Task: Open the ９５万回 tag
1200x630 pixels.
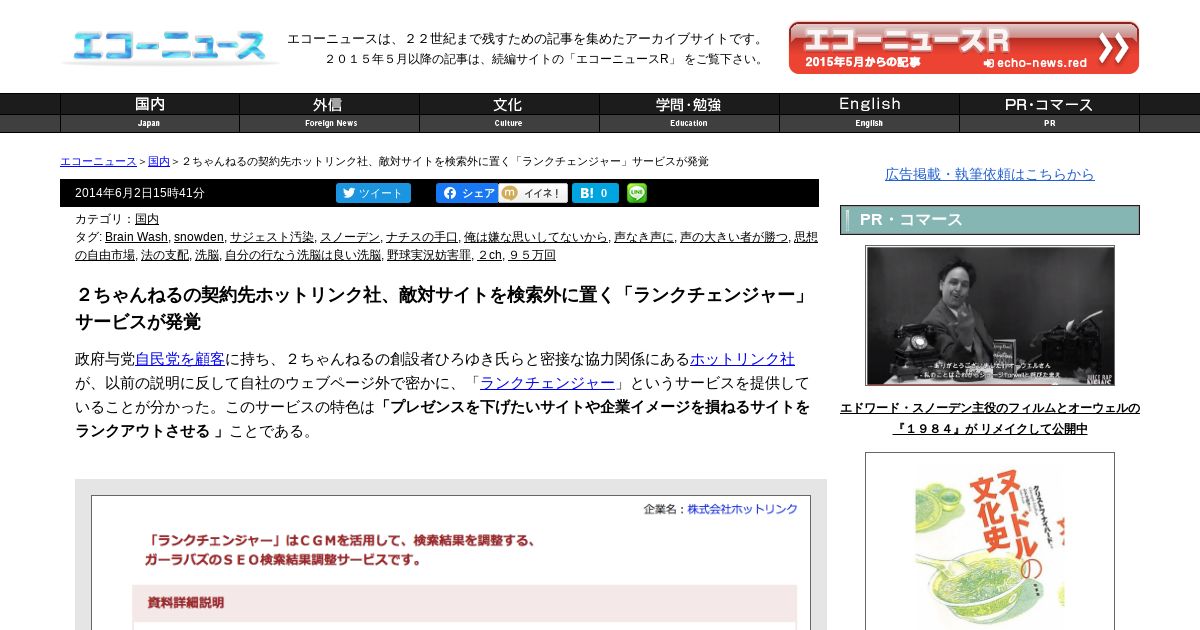Action: pos(532,255)
